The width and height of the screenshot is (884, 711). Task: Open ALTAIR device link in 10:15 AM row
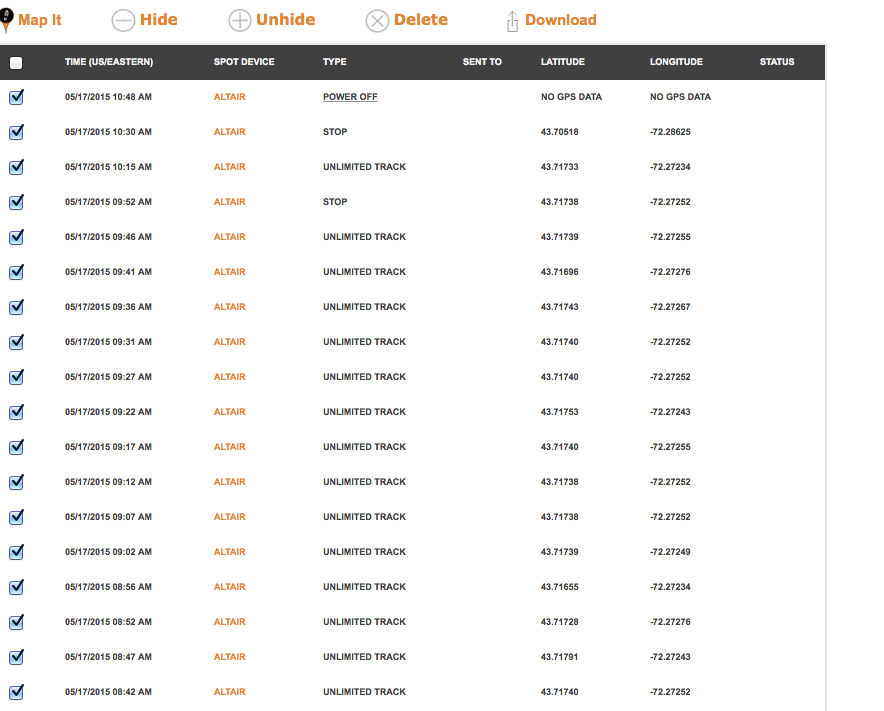click(x=229, y=167)
